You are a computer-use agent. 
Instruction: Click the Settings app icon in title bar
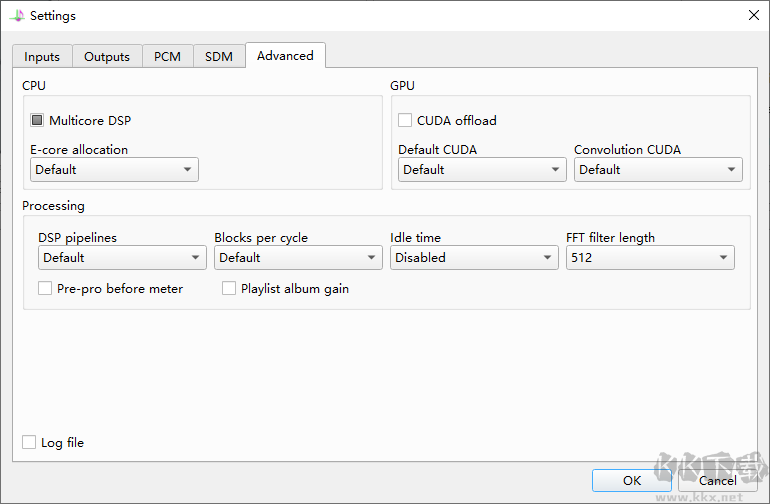17,15
